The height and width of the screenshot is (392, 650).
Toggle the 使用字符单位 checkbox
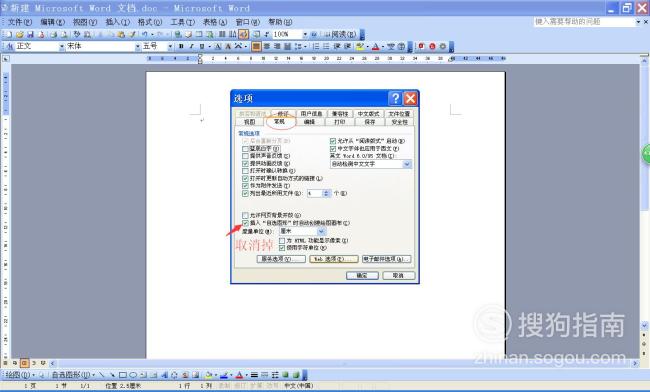click(282, 248)
